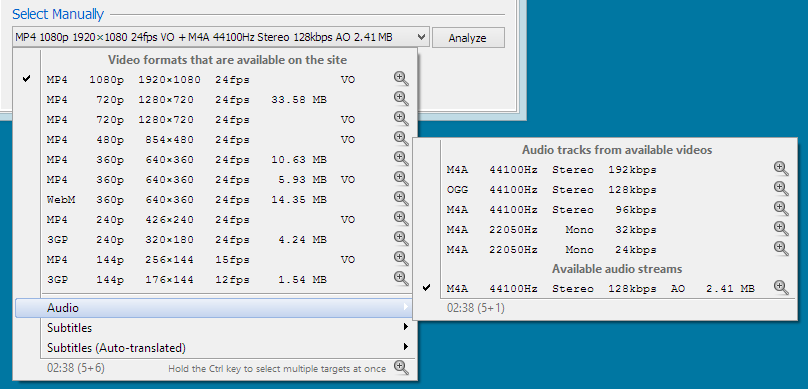Click magnifier icon for OGG 128kbps track

coord(781,189)
